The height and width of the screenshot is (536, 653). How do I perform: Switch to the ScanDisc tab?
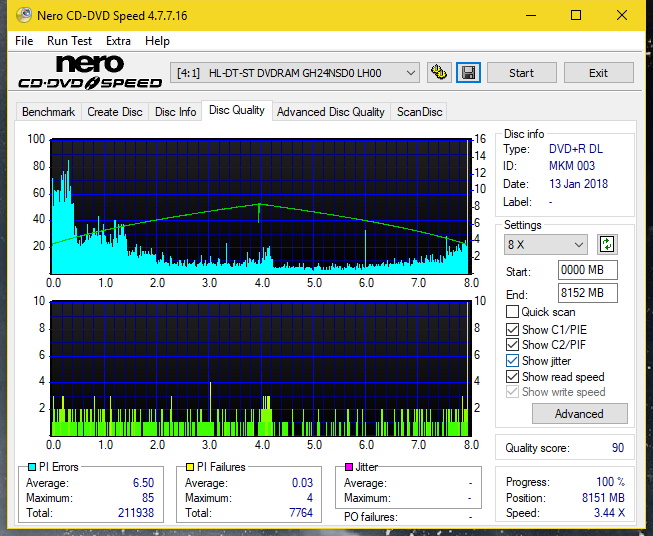point(419,112)
